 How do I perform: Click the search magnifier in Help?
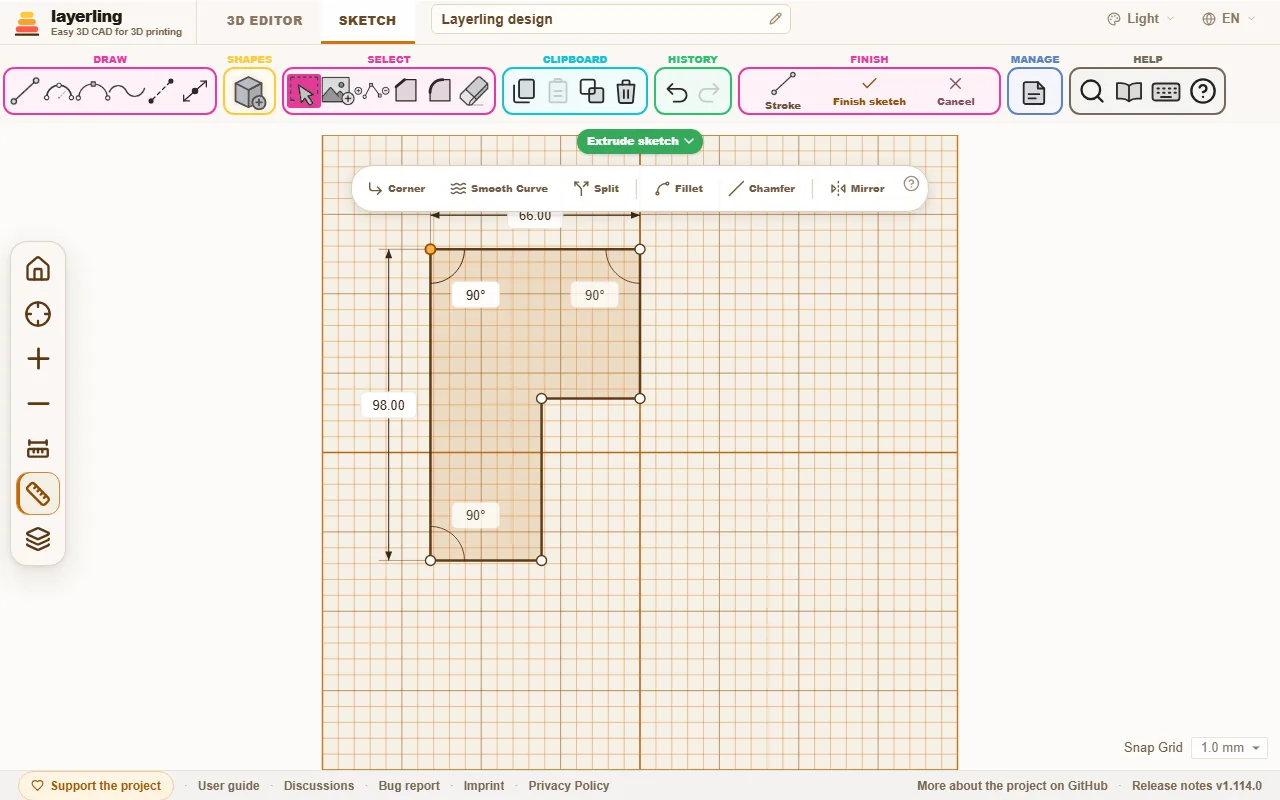[x=1092, y=92]
